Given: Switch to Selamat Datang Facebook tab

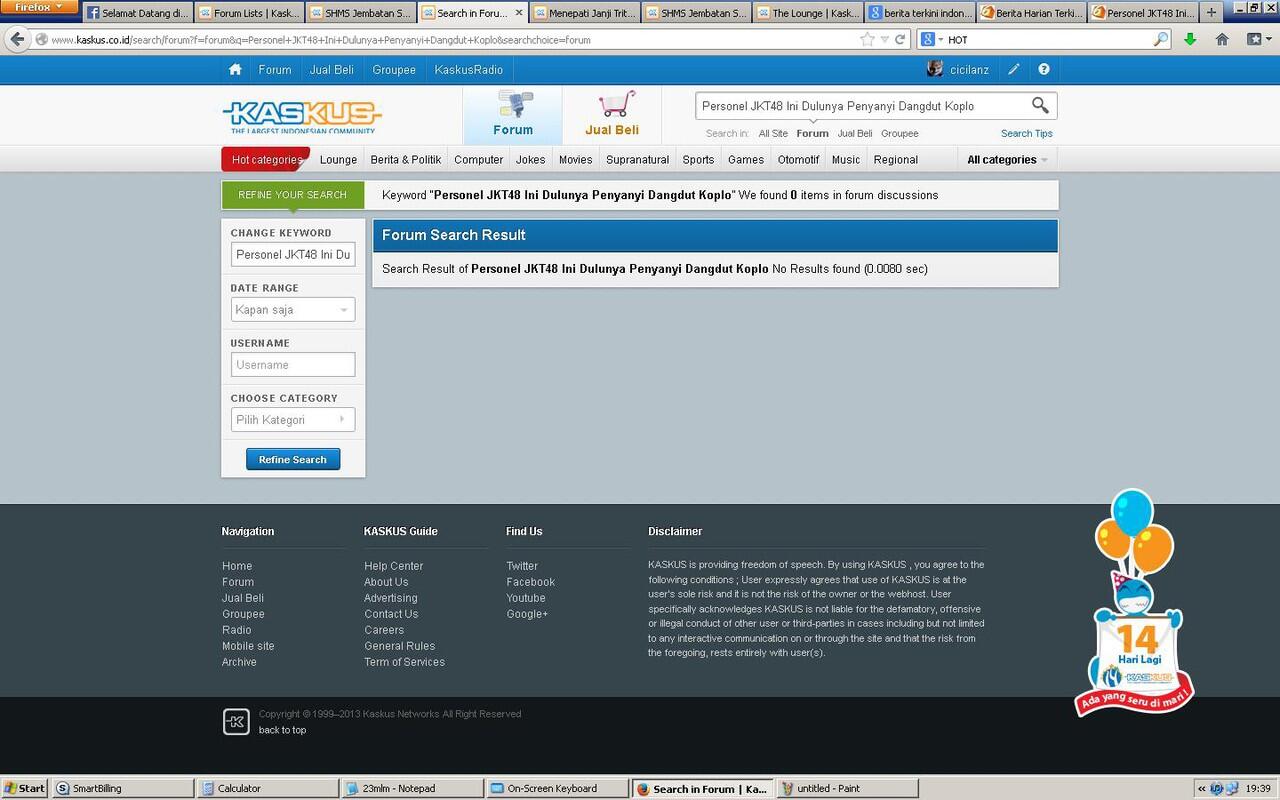Looking at the screenshot, I should 136,13.
